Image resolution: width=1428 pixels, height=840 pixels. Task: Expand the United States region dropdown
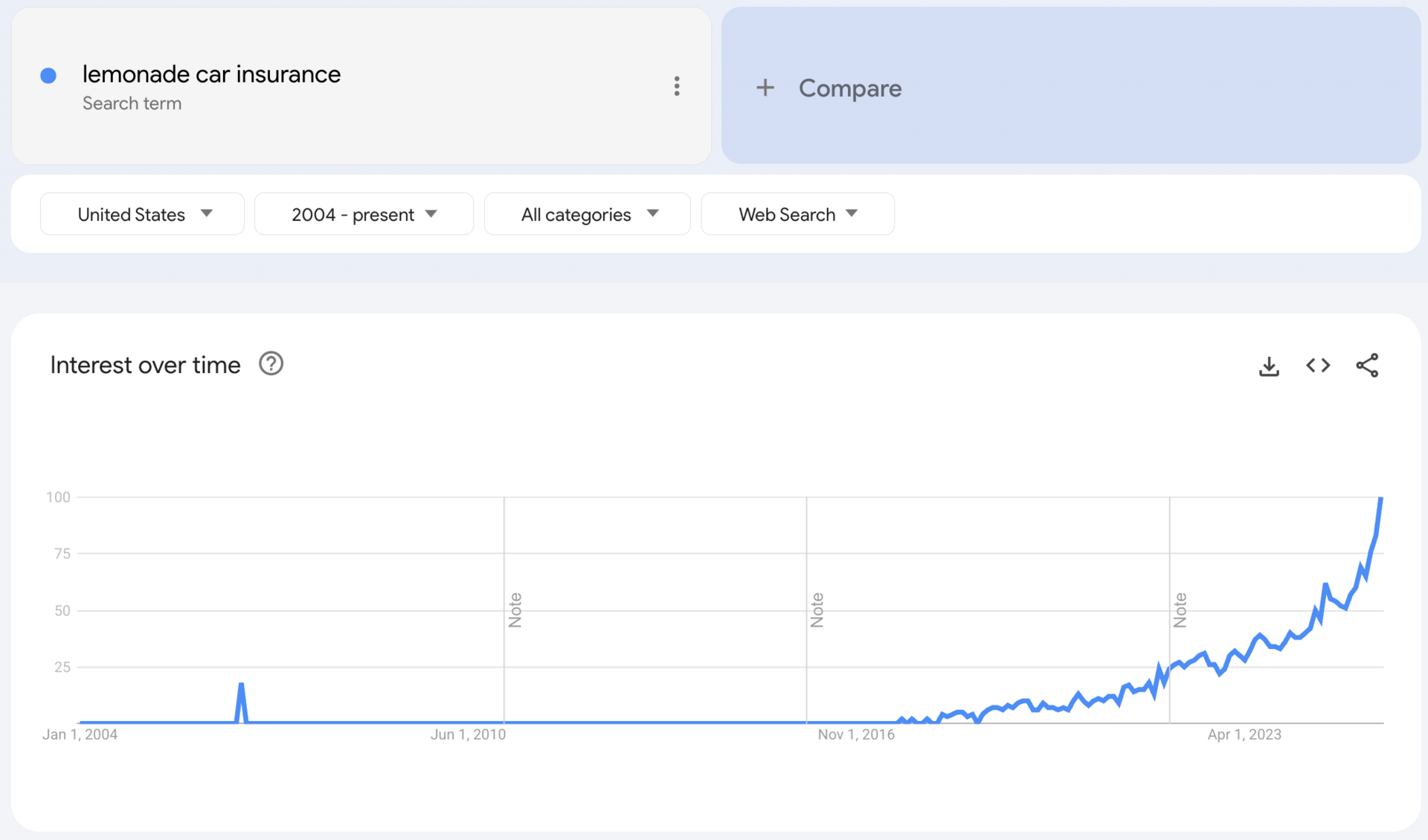142,214
